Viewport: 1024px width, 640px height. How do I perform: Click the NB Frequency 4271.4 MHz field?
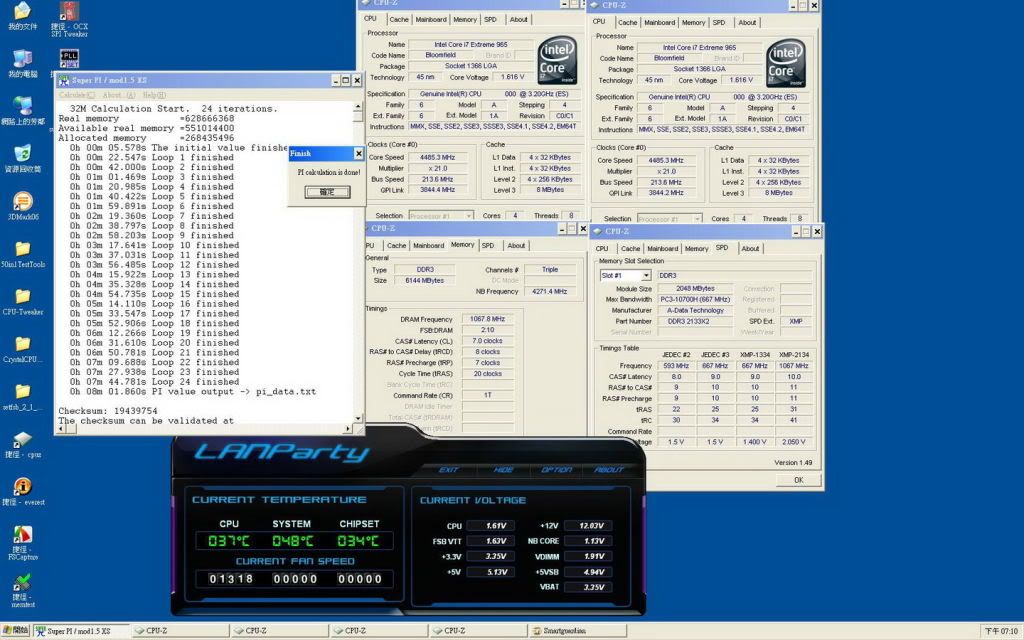pyautogui.click(x=550, y=291)
